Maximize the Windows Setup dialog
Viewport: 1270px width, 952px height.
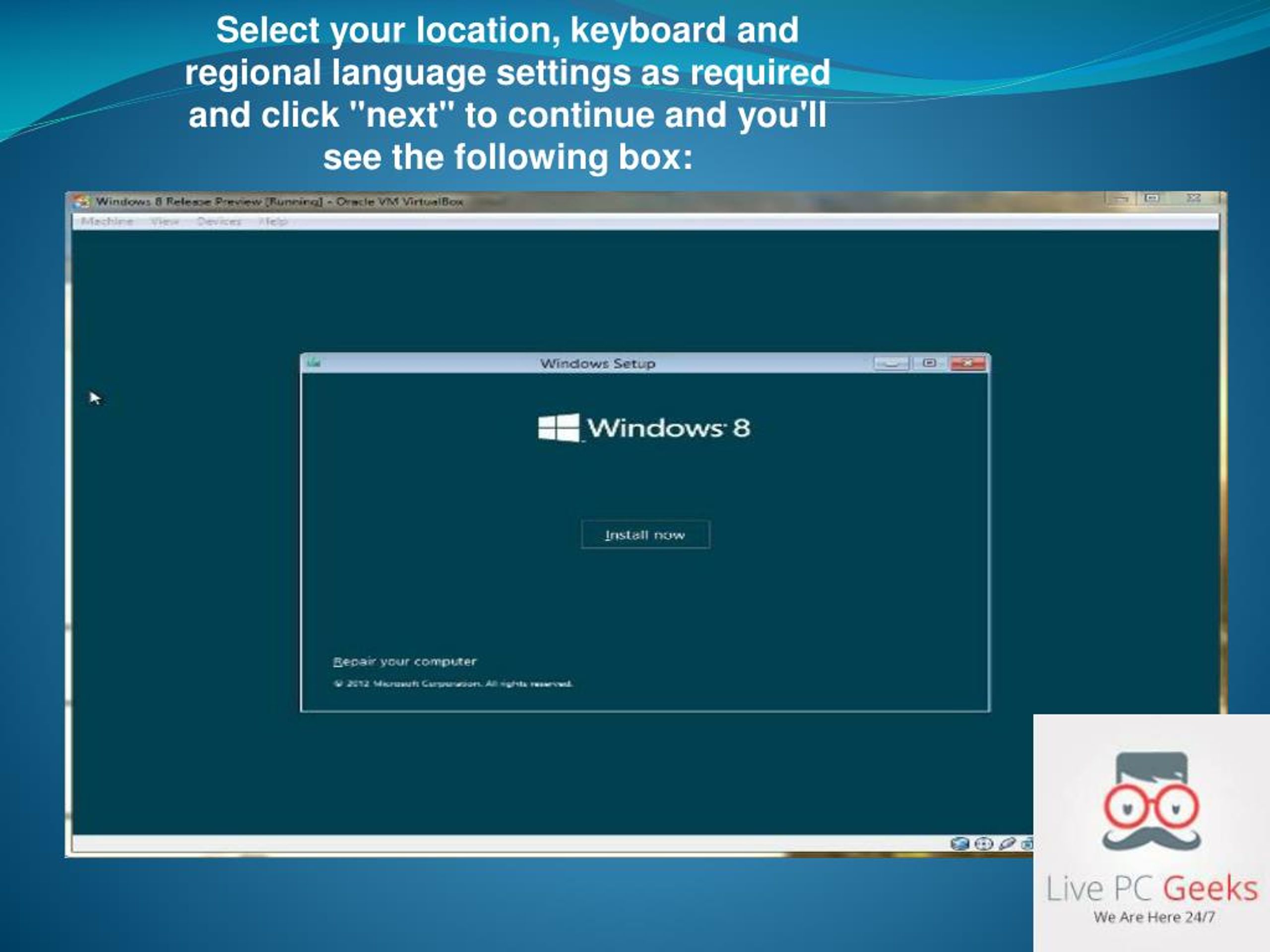(930, 363)
